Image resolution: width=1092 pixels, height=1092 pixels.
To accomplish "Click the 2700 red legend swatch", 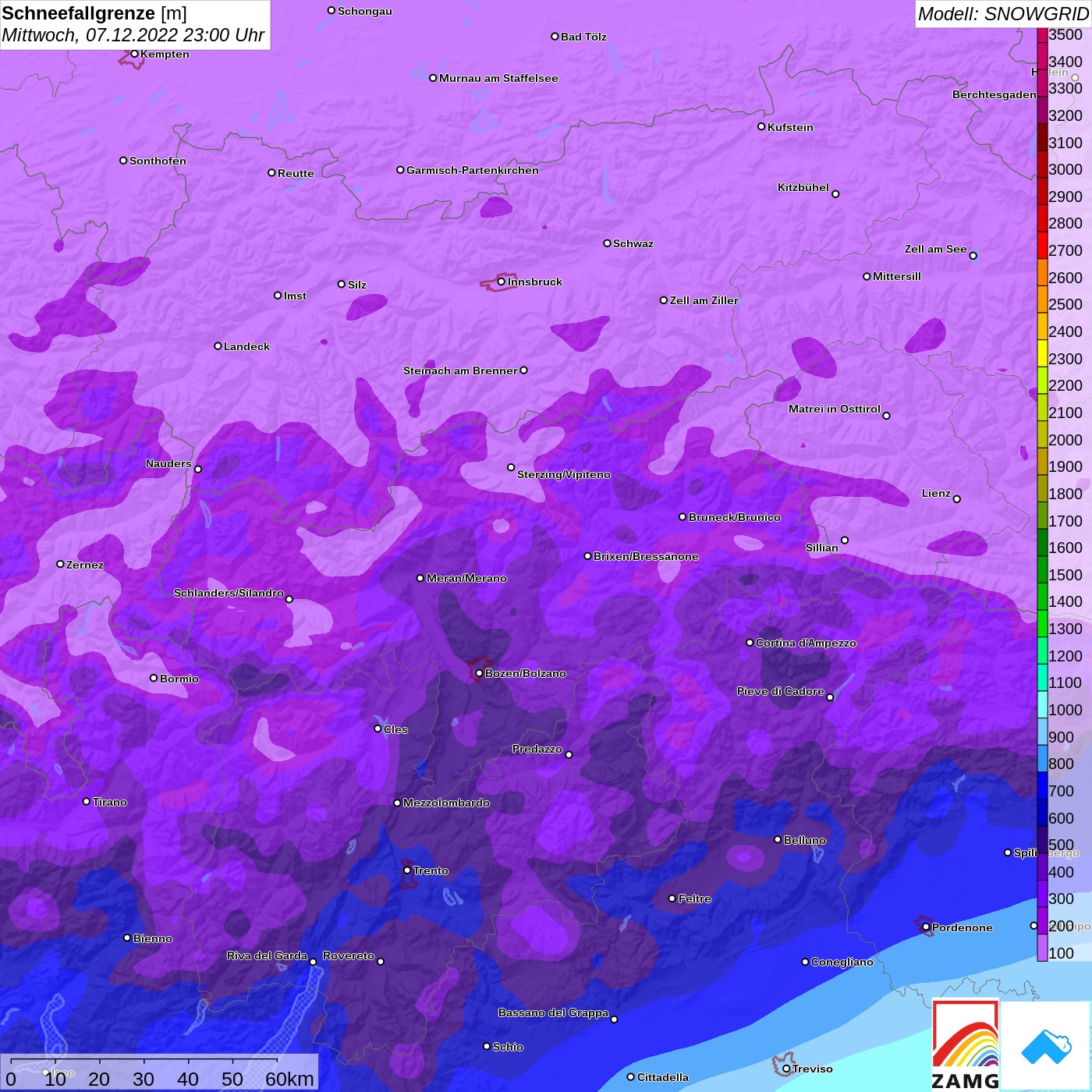I will pos(1042,245).
